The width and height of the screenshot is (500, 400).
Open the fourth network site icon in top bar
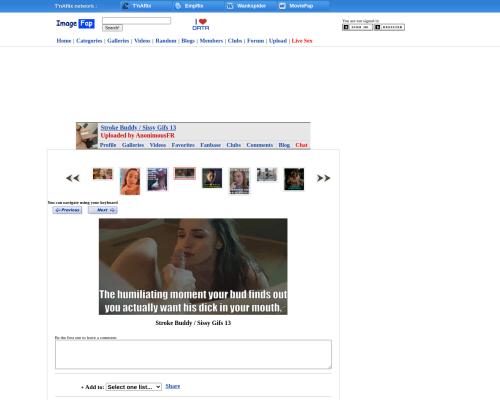pyautogui.click(x=282, y=6)
